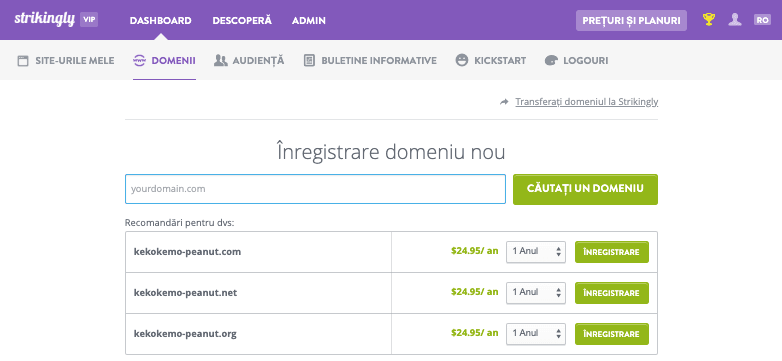Screen dimensions: 782x361
Task: Click the Logouri icon
Action: (551, 61)
